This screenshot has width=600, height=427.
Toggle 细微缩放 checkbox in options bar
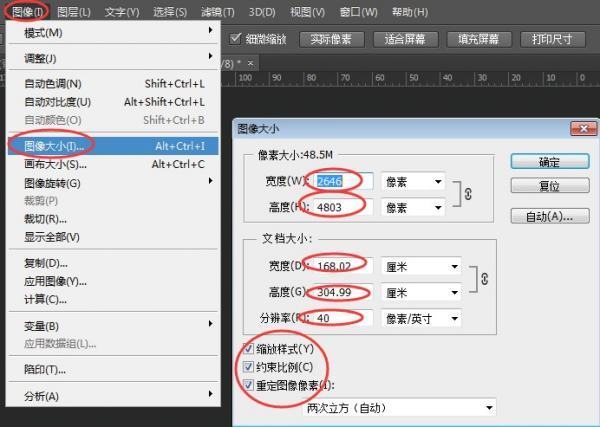pyautogui.click(x=235, y=40)
